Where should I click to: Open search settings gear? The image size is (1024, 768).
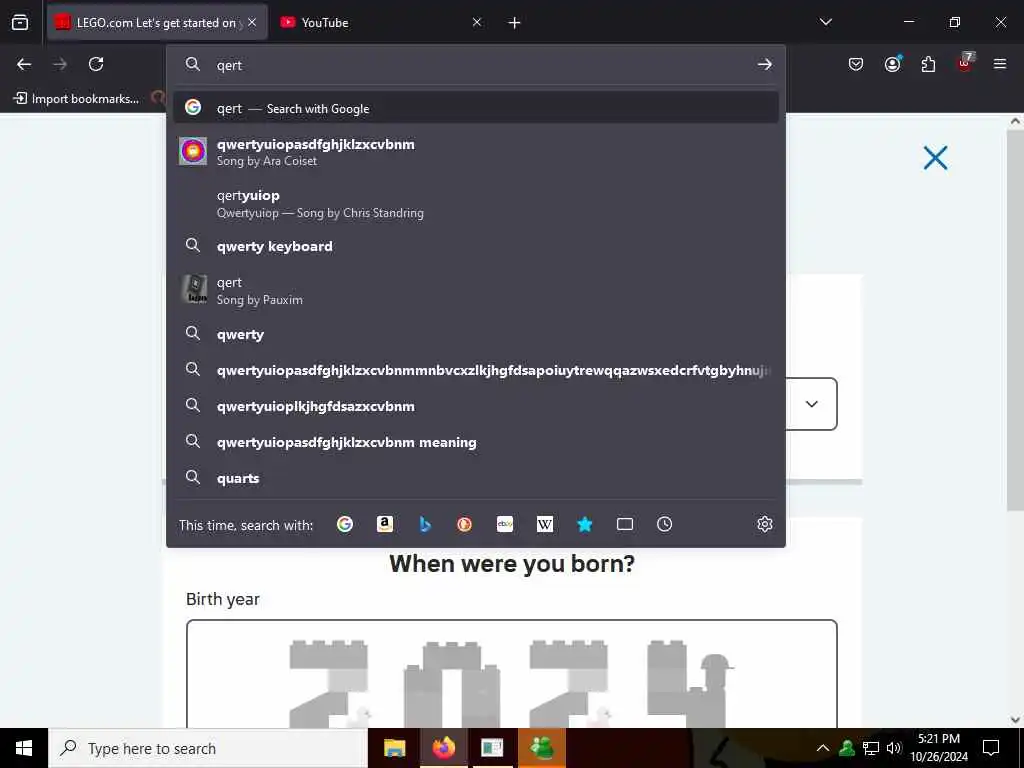click(x=765, y=524)
